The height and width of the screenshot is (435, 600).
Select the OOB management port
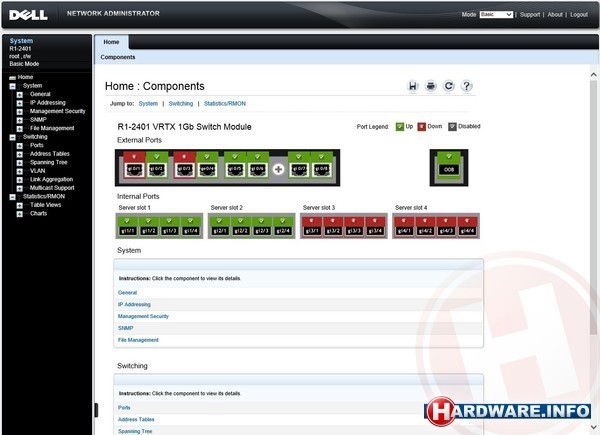pyautogui.click(x=449, y=165)
